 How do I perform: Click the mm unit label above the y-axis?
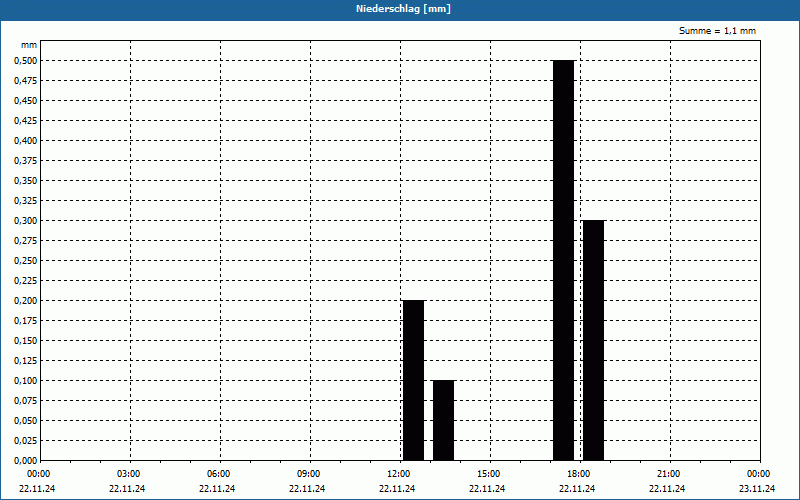pos(29,45)
